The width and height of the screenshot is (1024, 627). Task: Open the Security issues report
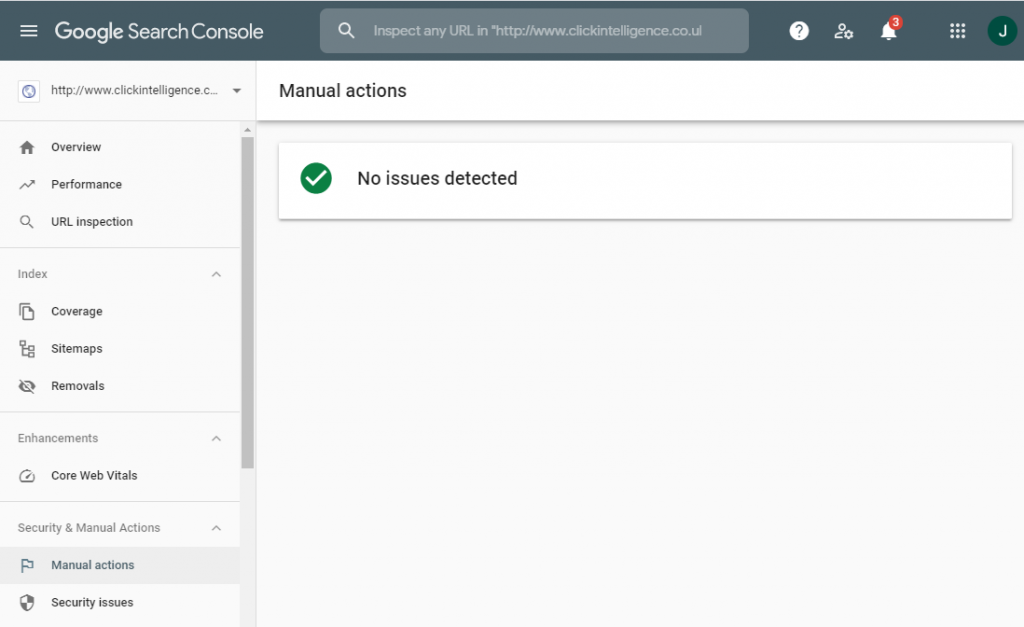[x=92, y=602]
